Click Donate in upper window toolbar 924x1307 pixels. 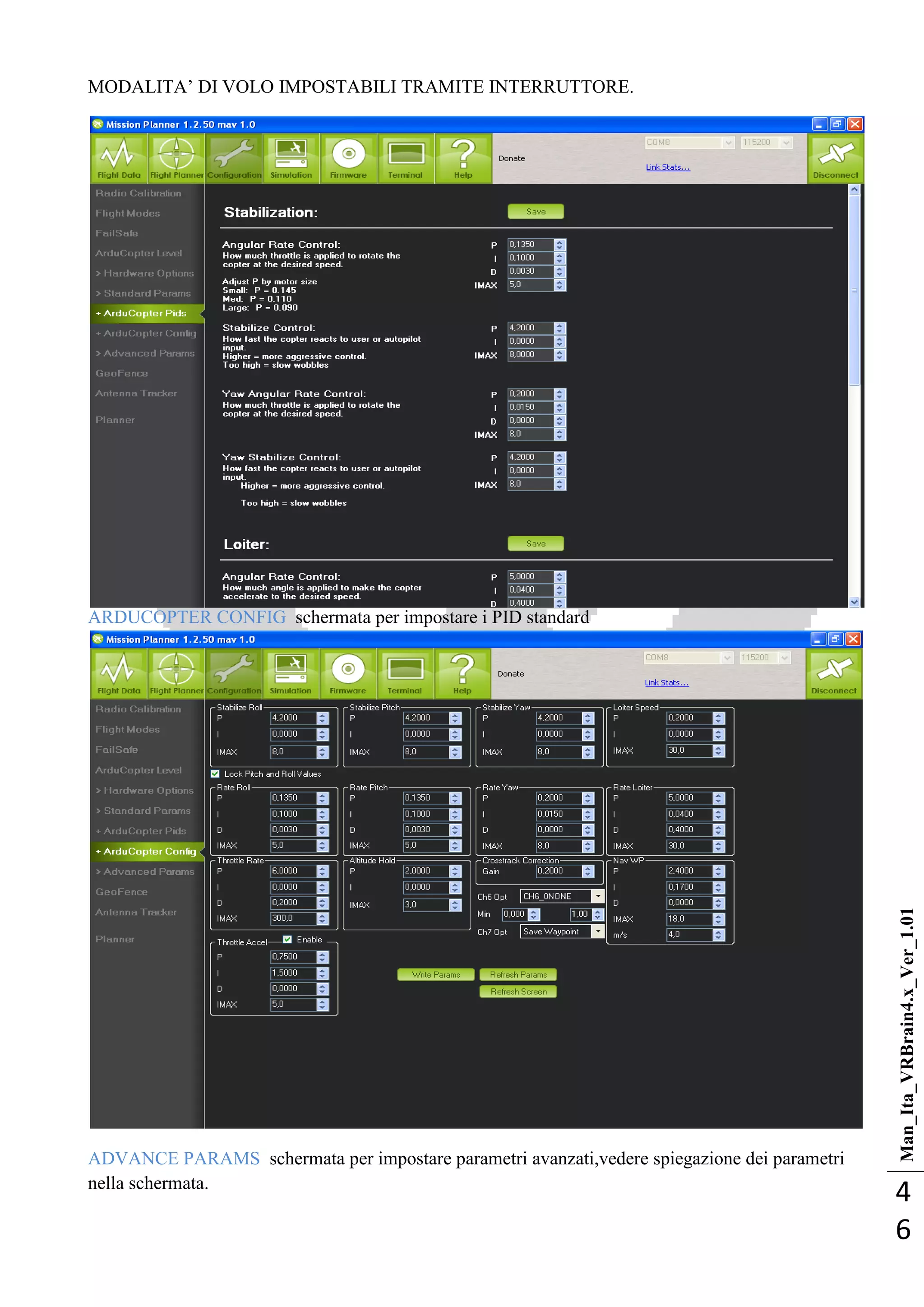pyautogui.click(x=512, y=158)
